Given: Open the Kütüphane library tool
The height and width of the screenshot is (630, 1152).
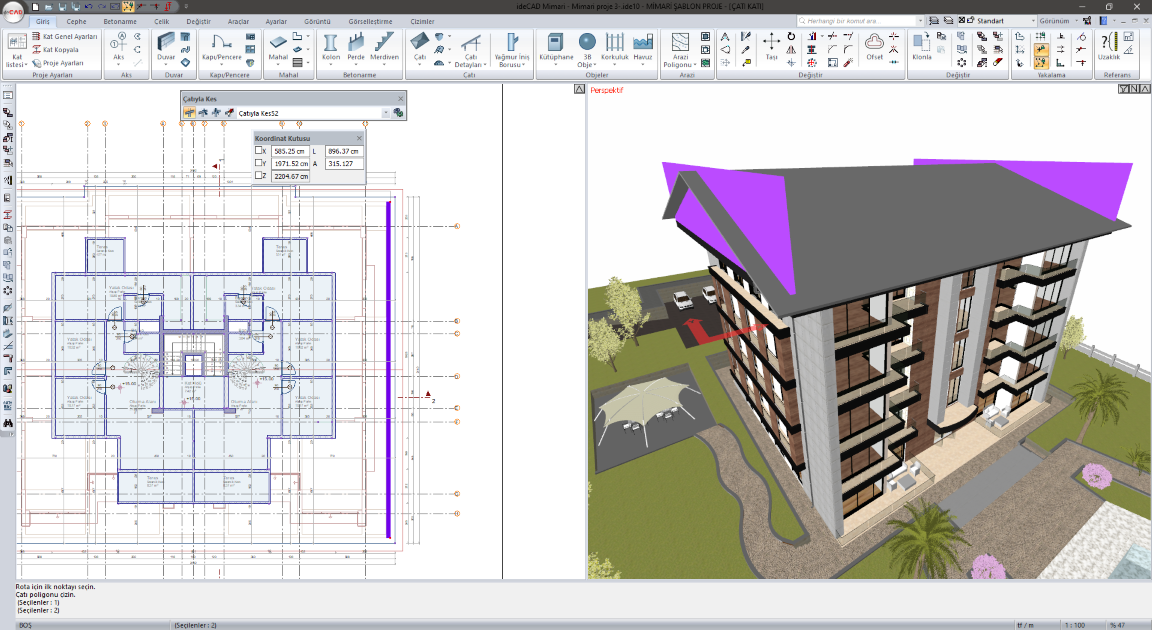Looking at the screenshot, I should [556, 44].
